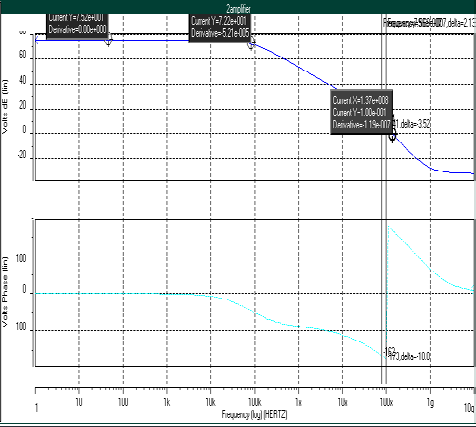Select the cursor marker near 100k on gain curve
The height and width of the screenshot is (427, 476).
point(252,44)
